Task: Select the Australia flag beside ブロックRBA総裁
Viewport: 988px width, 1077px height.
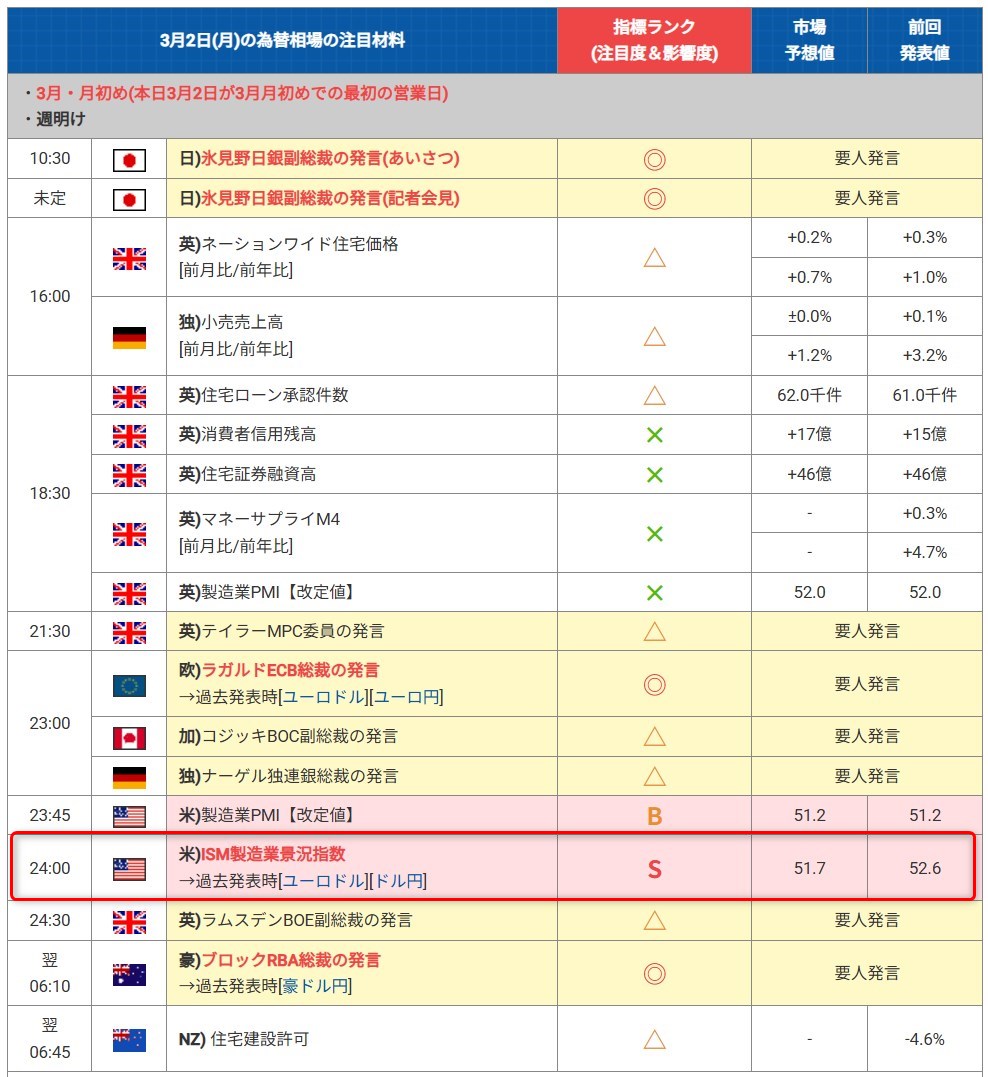Action: [129, 973]
